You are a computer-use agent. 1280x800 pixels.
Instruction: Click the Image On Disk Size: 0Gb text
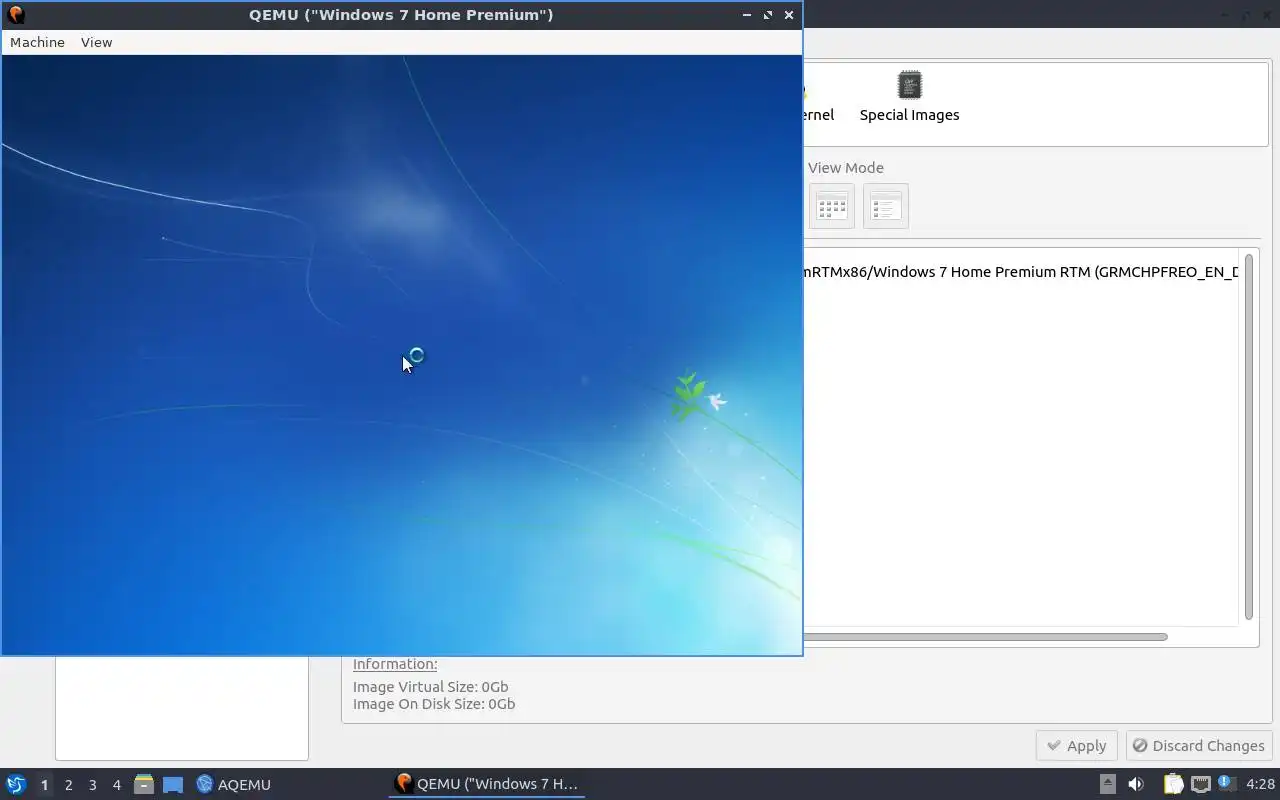point(434,704)
